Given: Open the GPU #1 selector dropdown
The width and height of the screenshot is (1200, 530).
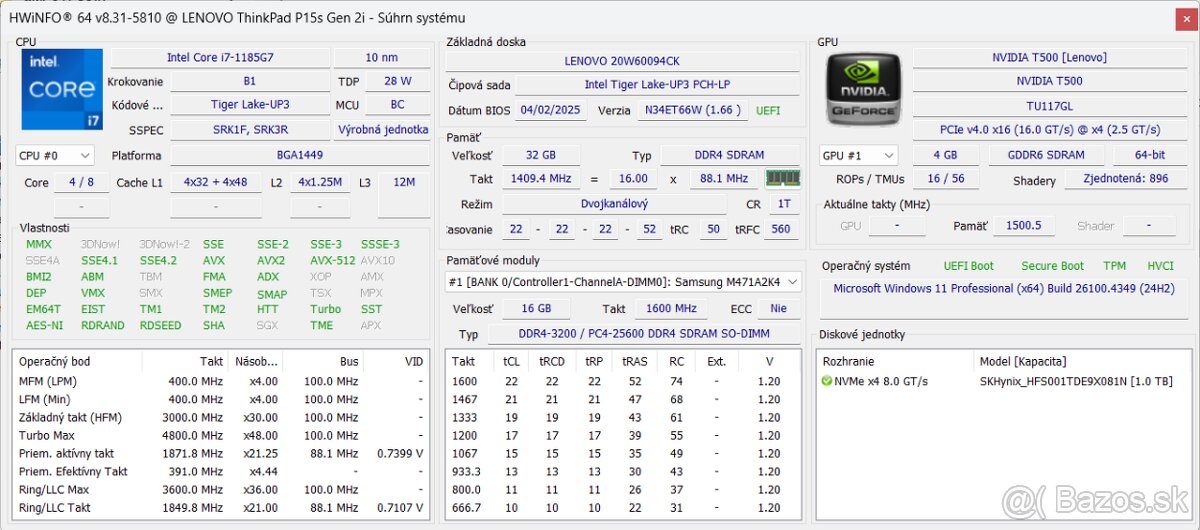Looking at the screenshot, I should pyautogui.click(x=857, y=155).
